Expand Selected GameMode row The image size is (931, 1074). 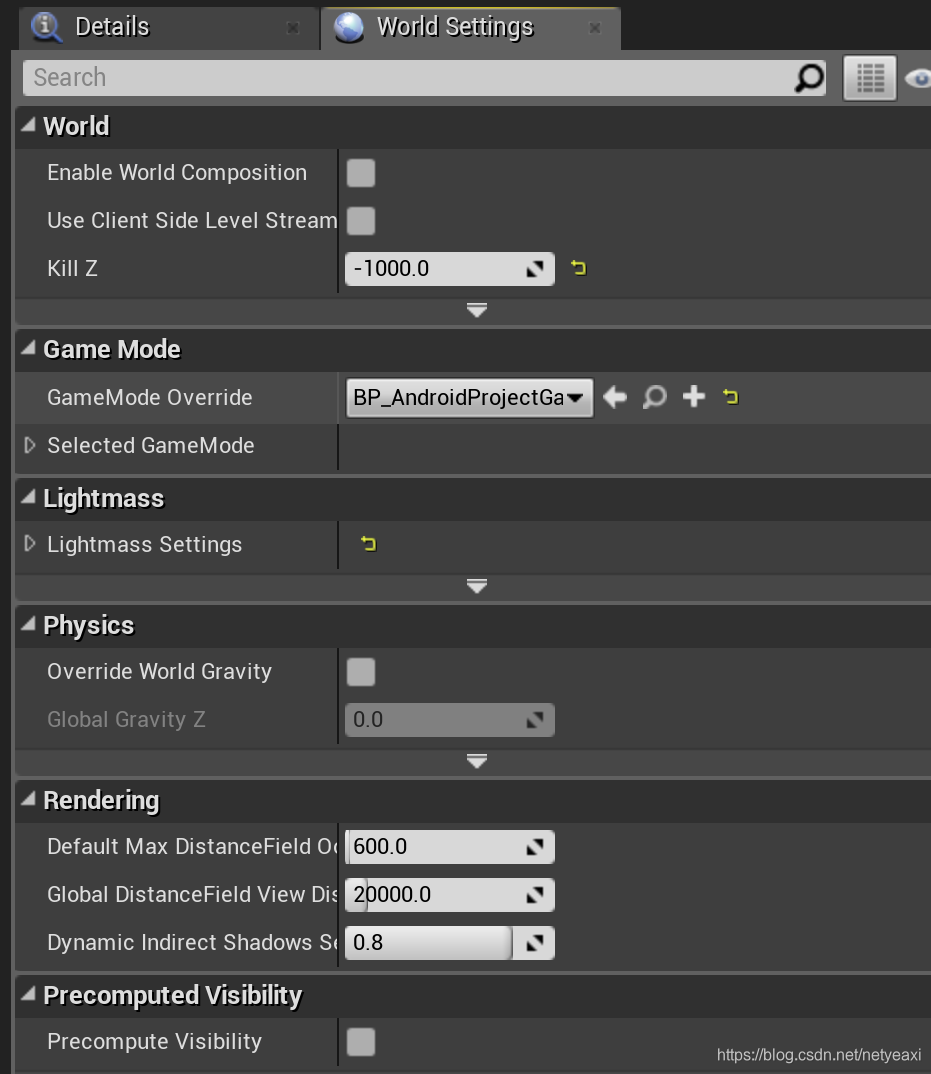click(29, 445)
